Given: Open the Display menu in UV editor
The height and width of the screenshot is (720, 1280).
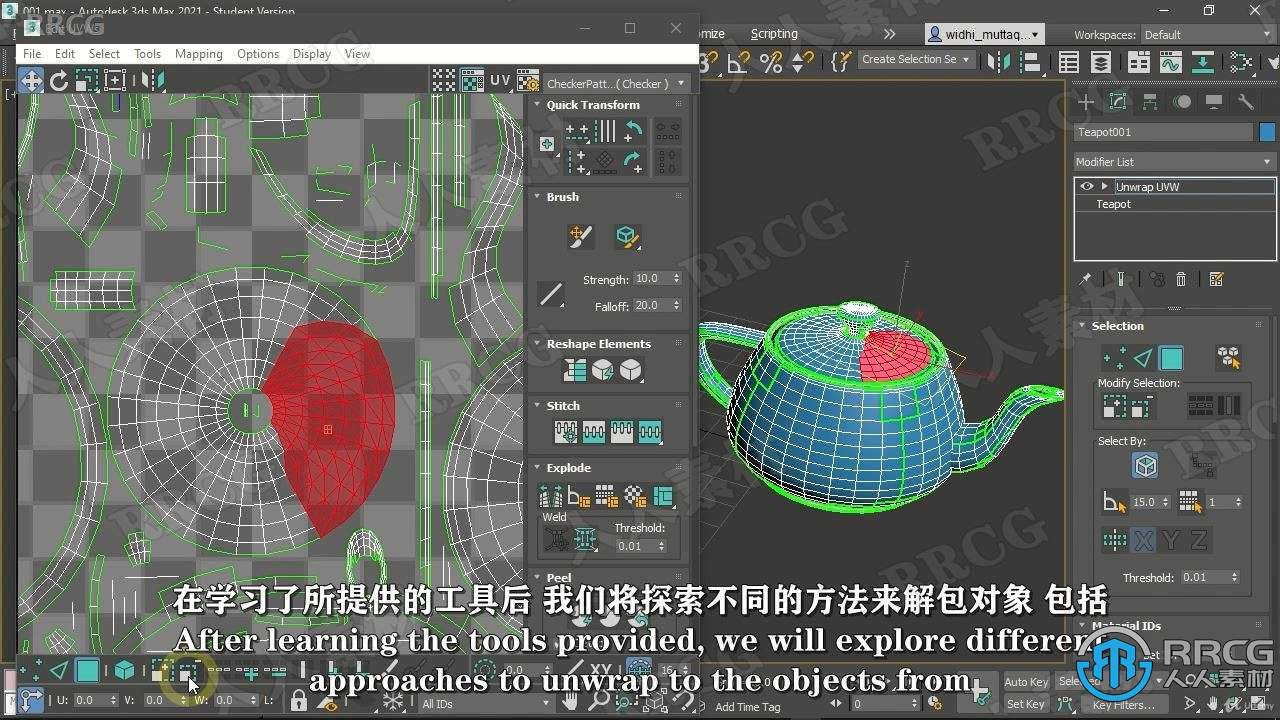Looking at the screenshot, I should click(312, 54).
